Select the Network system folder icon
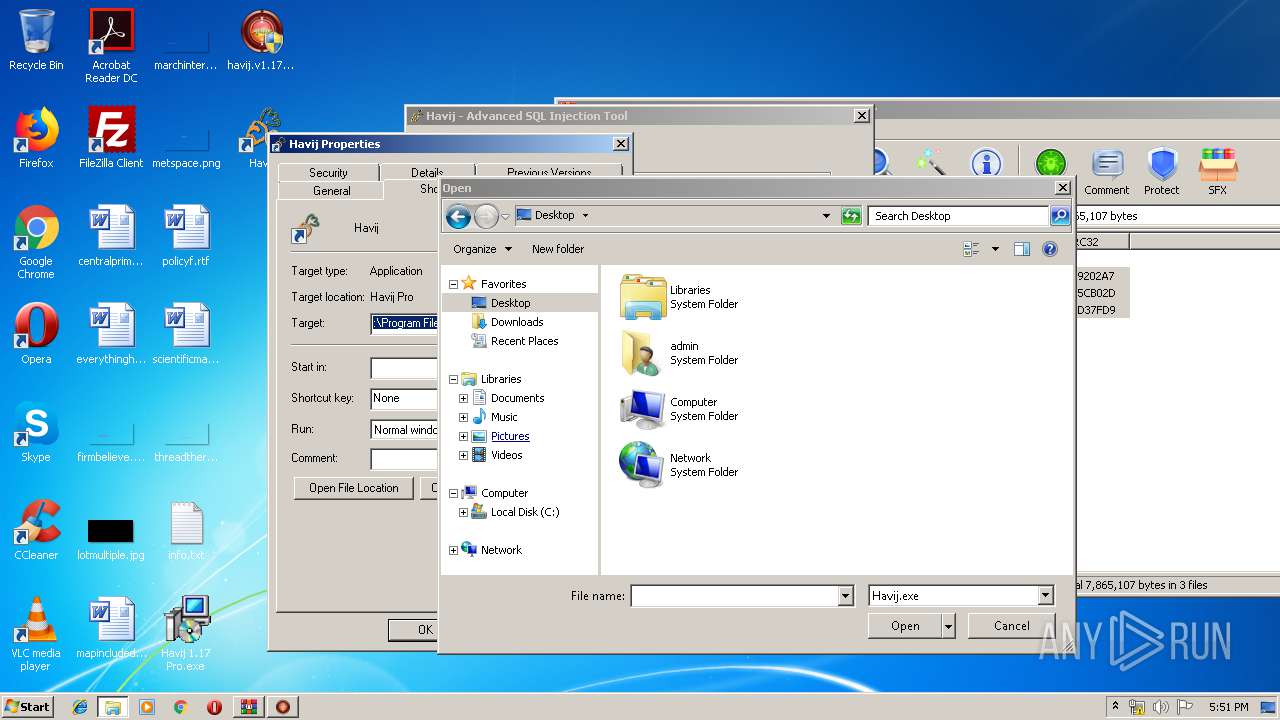Screen dimensions: 1280x720 tap(642, 465)
